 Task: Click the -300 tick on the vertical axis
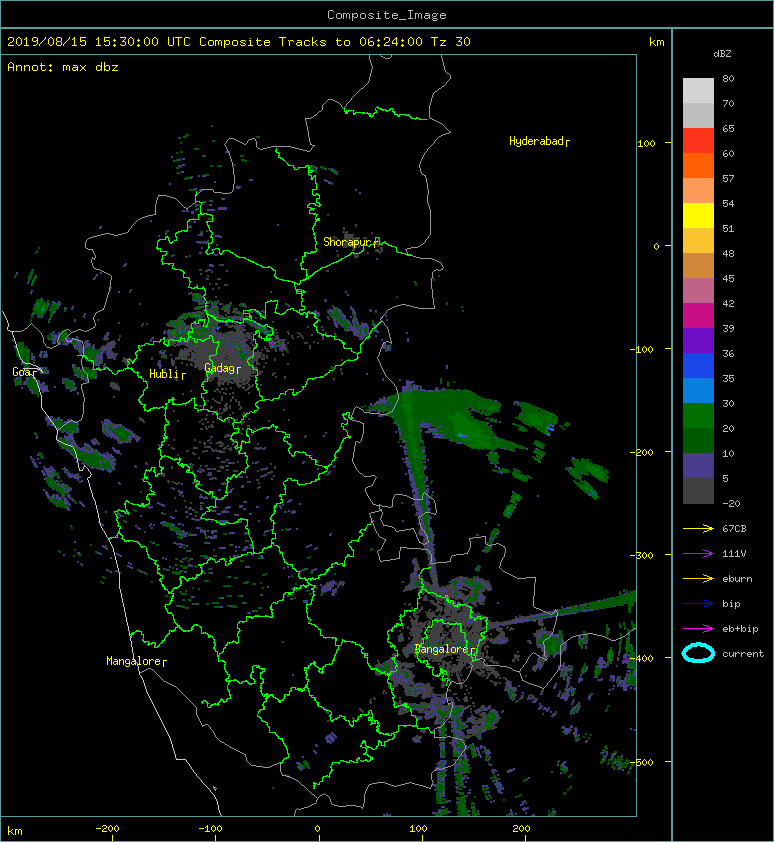(x=642, y=555)
